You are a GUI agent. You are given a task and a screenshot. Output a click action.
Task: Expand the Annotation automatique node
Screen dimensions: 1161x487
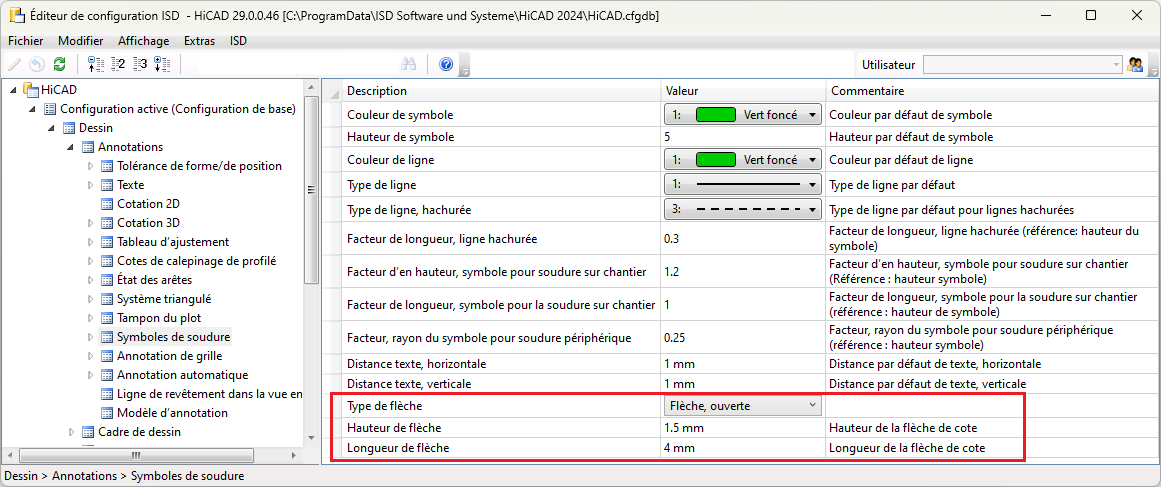pyautogui.click(x=90, y=375)
